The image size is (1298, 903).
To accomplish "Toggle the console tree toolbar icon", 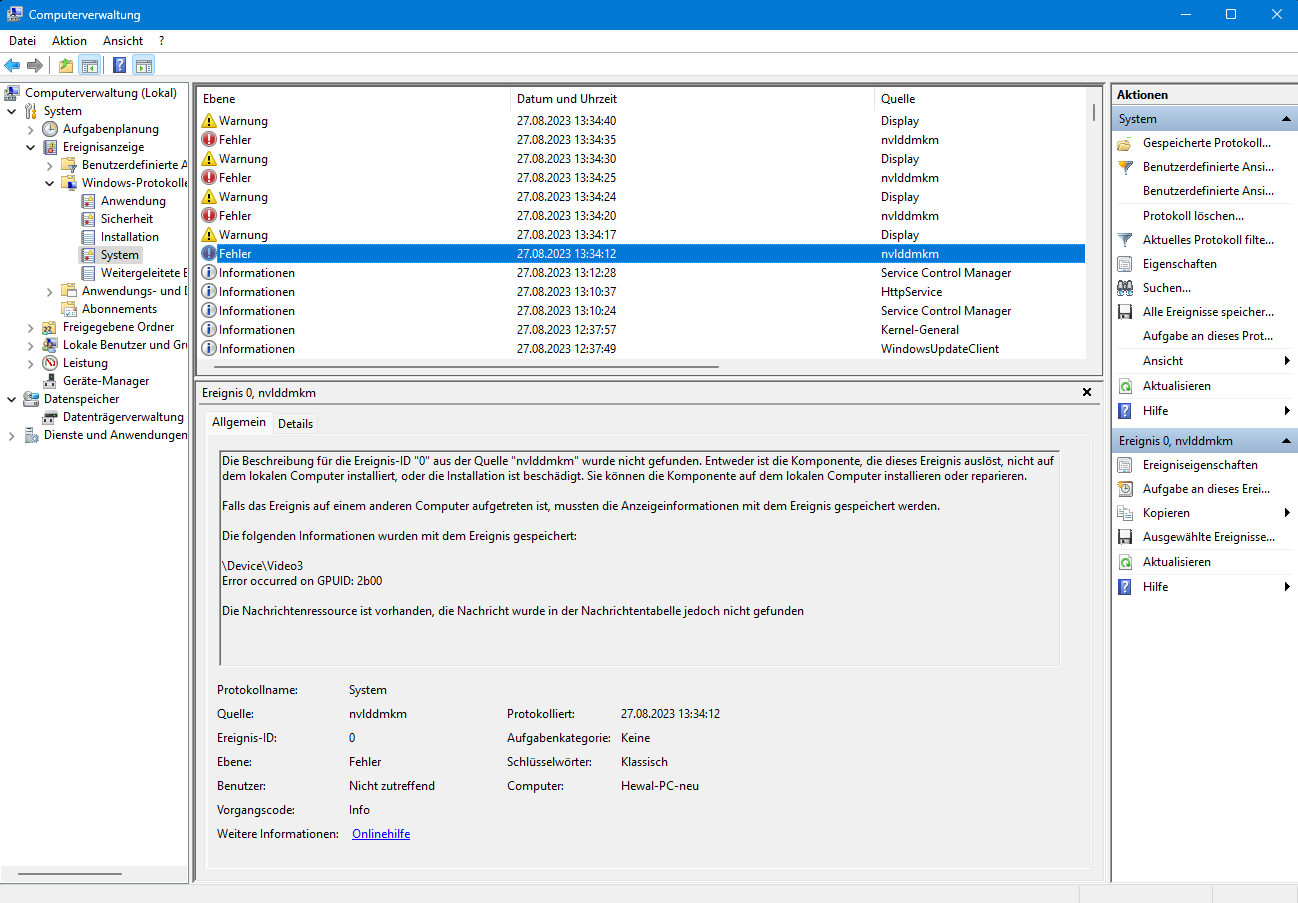I will pos(90,65).
